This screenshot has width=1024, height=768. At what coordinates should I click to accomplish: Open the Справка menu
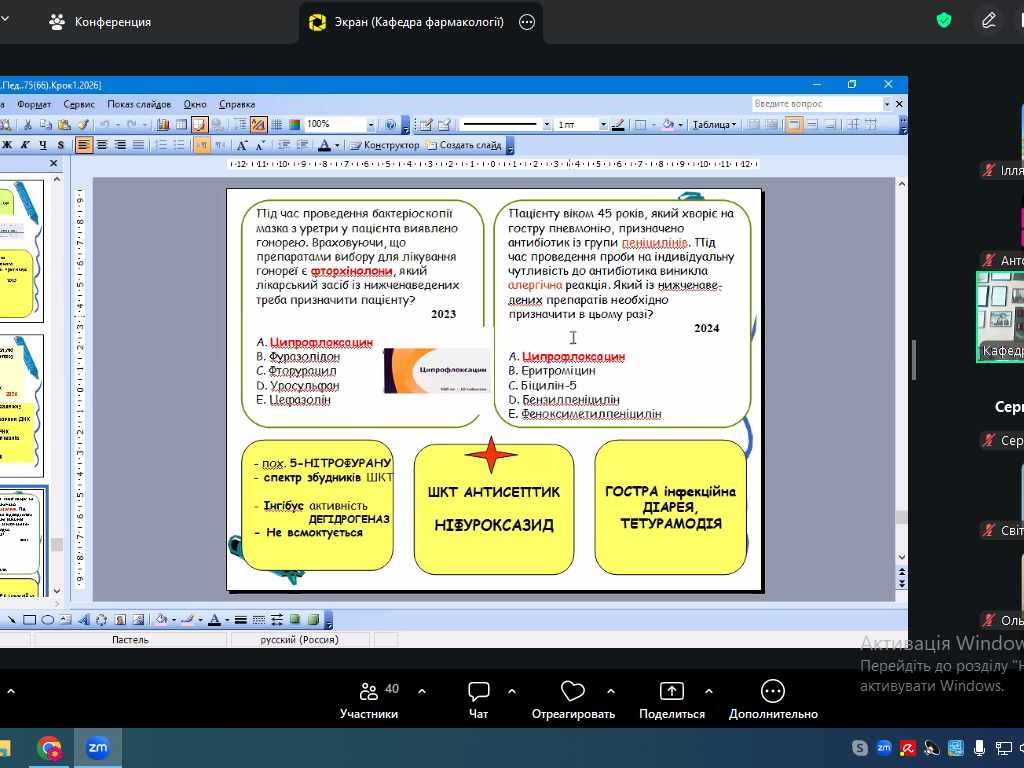click(x=237, y=104)
